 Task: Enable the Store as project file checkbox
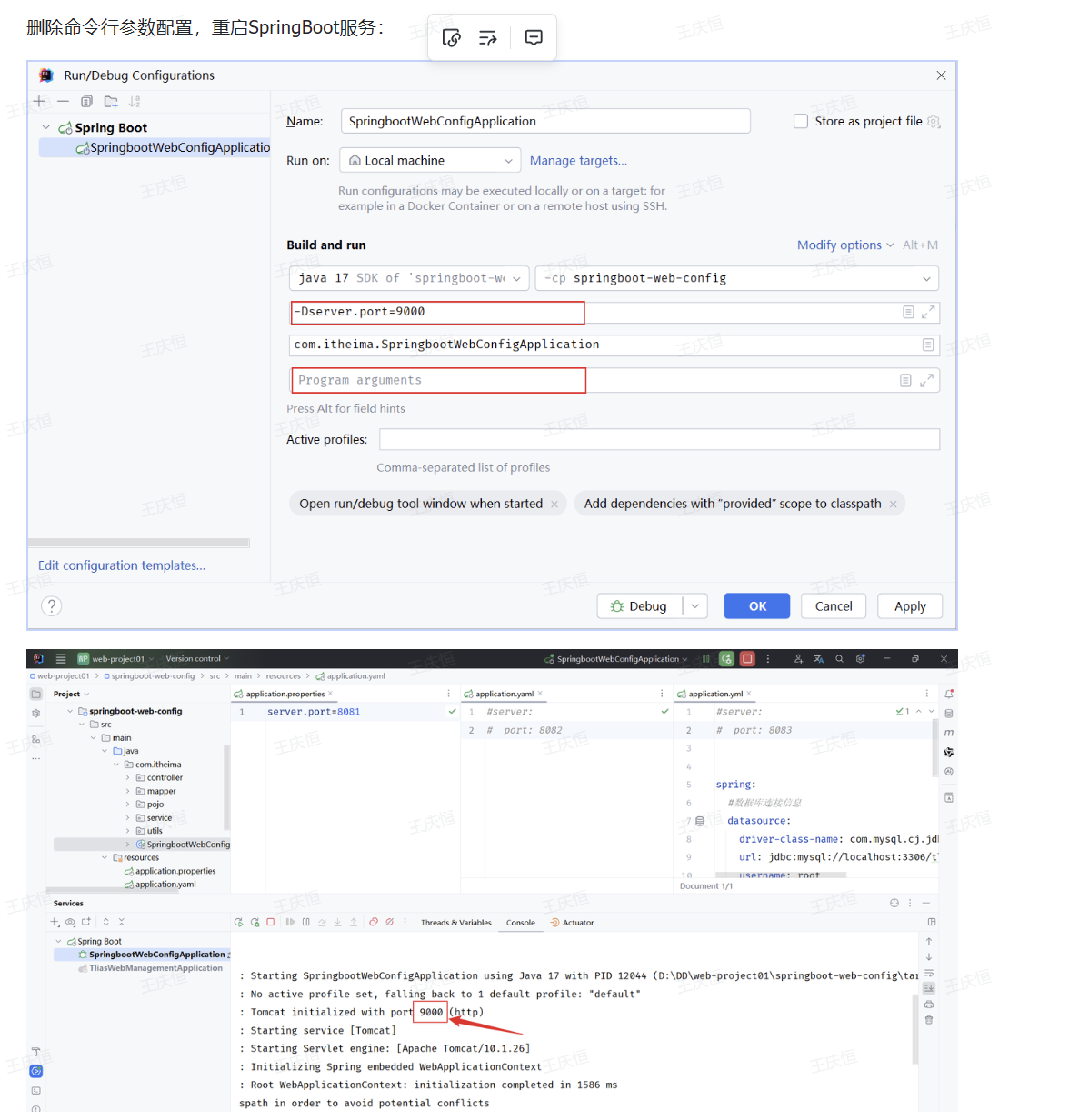pos(801,122)
